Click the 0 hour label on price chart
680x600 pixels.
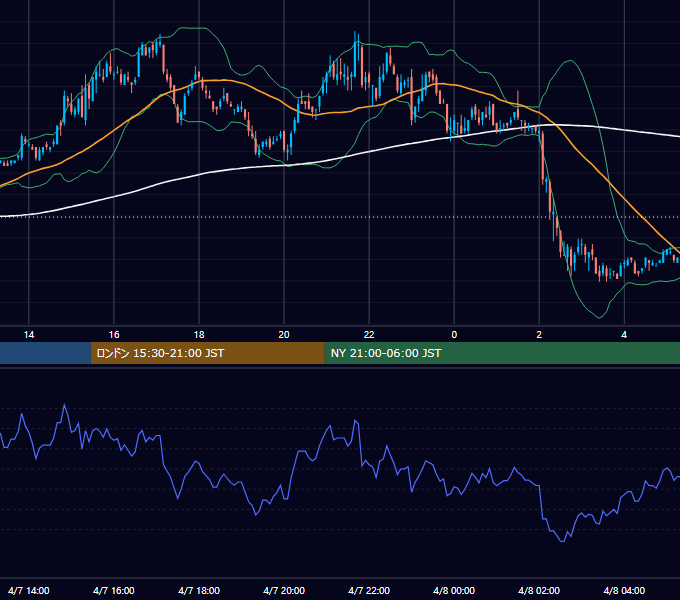click(x=454, y=335)
